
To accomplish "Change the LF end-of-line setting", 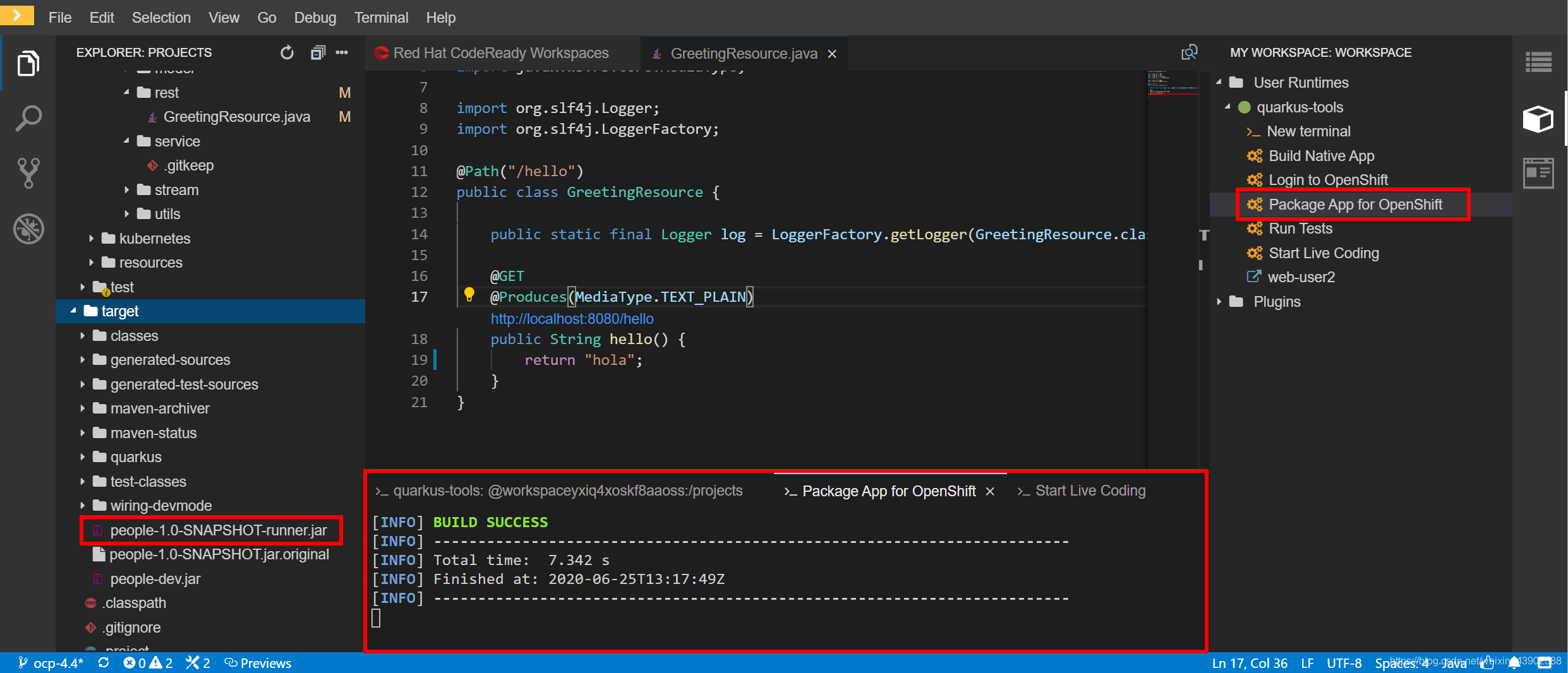I will pos(1307,663).
